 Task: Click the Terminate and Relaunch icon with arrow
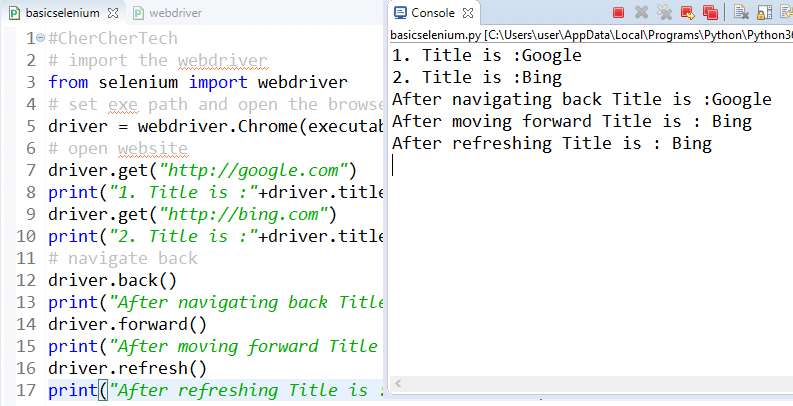pyautogui.click(x=687, y=13)
